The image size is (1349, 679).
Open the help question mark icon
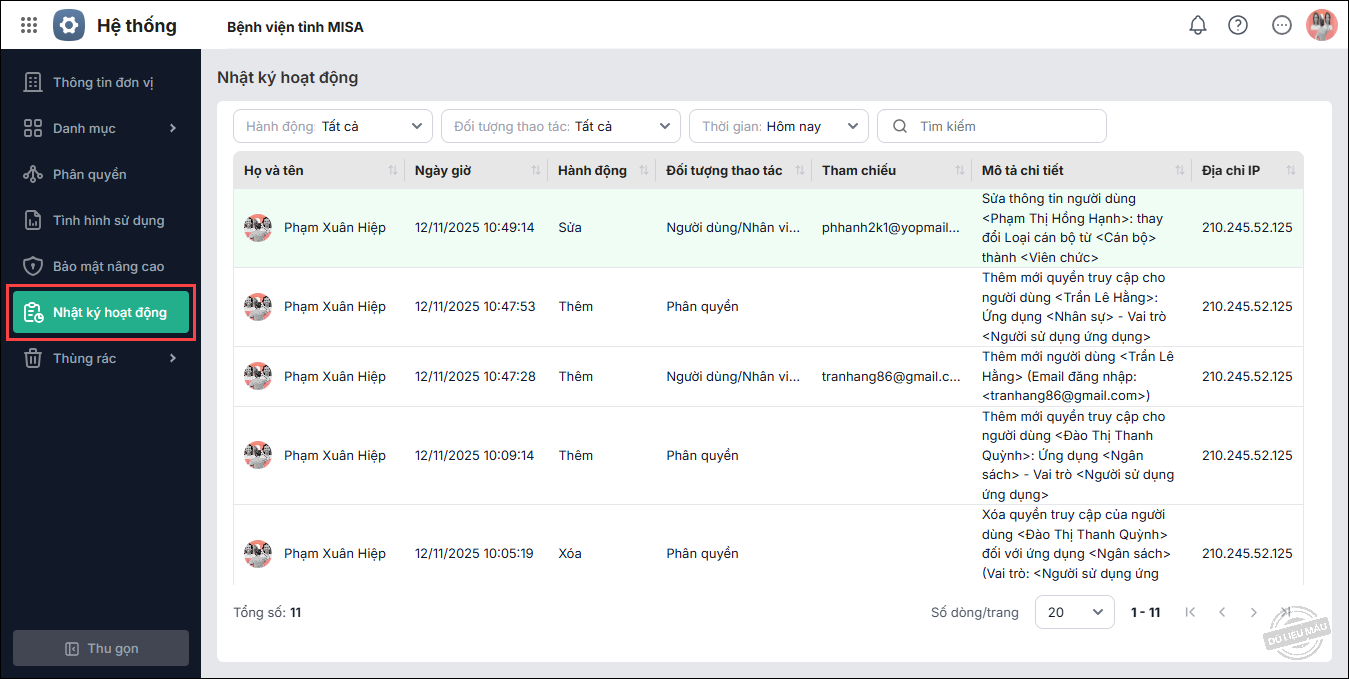[x=1238, y=25]
